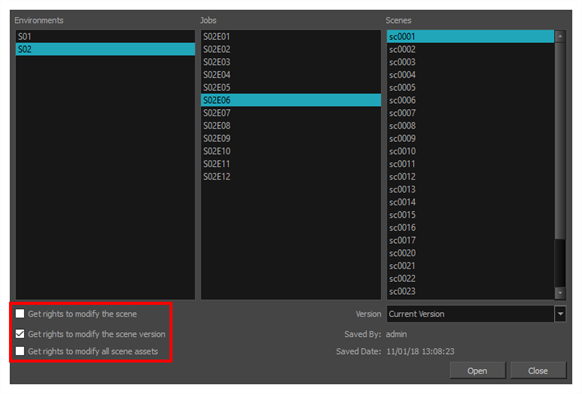Viewport: 582px width, 394px height.
Task: Select environment S01
Action: click(105, 36)
